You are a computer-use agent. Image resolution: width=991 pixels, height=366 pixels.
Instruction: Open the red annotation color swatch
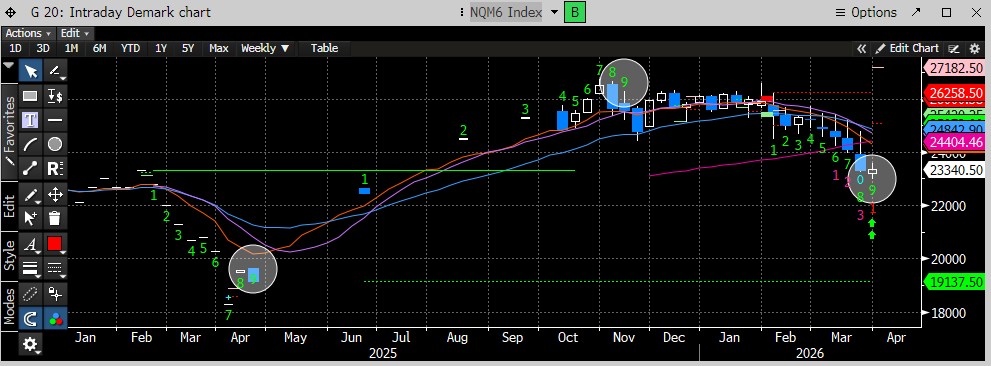point(56,243)
